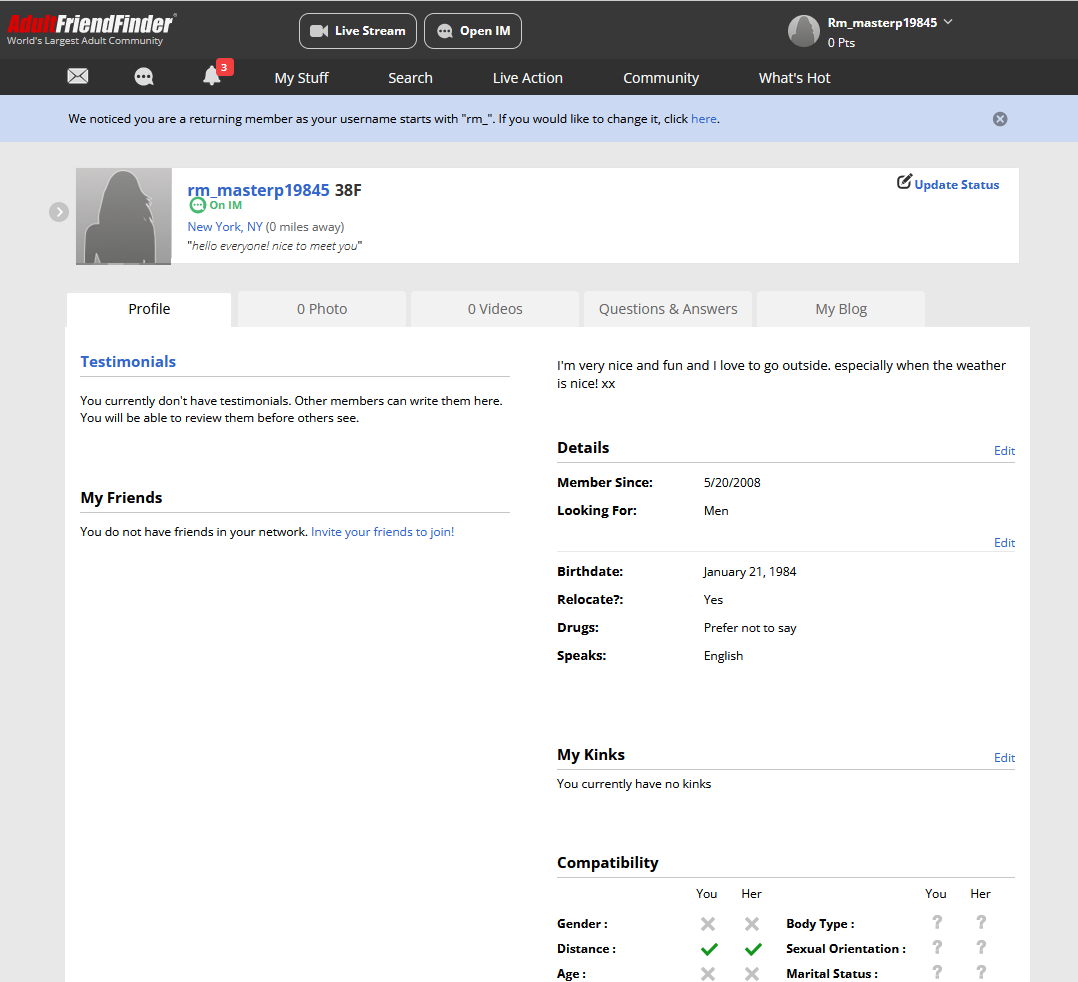Open the My Blog tab
The height and width of the screenshot is (982, 1078).
[841, 309]
